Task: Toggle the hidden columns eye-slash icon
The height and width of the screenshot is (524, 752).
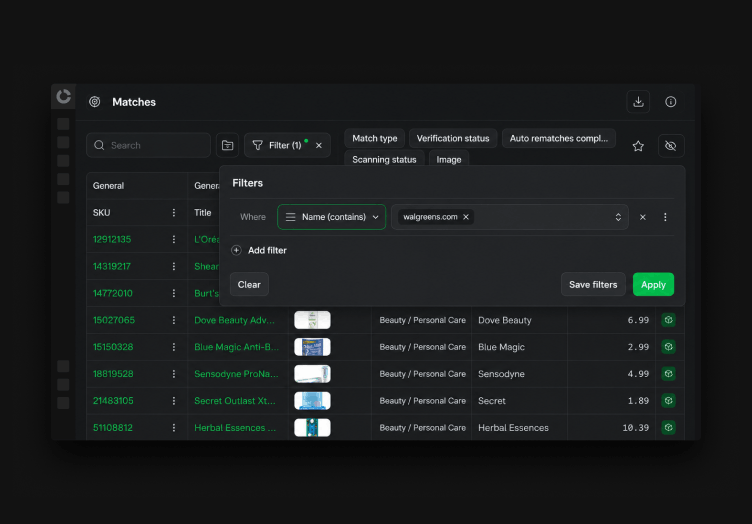Action: click(x=670, y=145)
